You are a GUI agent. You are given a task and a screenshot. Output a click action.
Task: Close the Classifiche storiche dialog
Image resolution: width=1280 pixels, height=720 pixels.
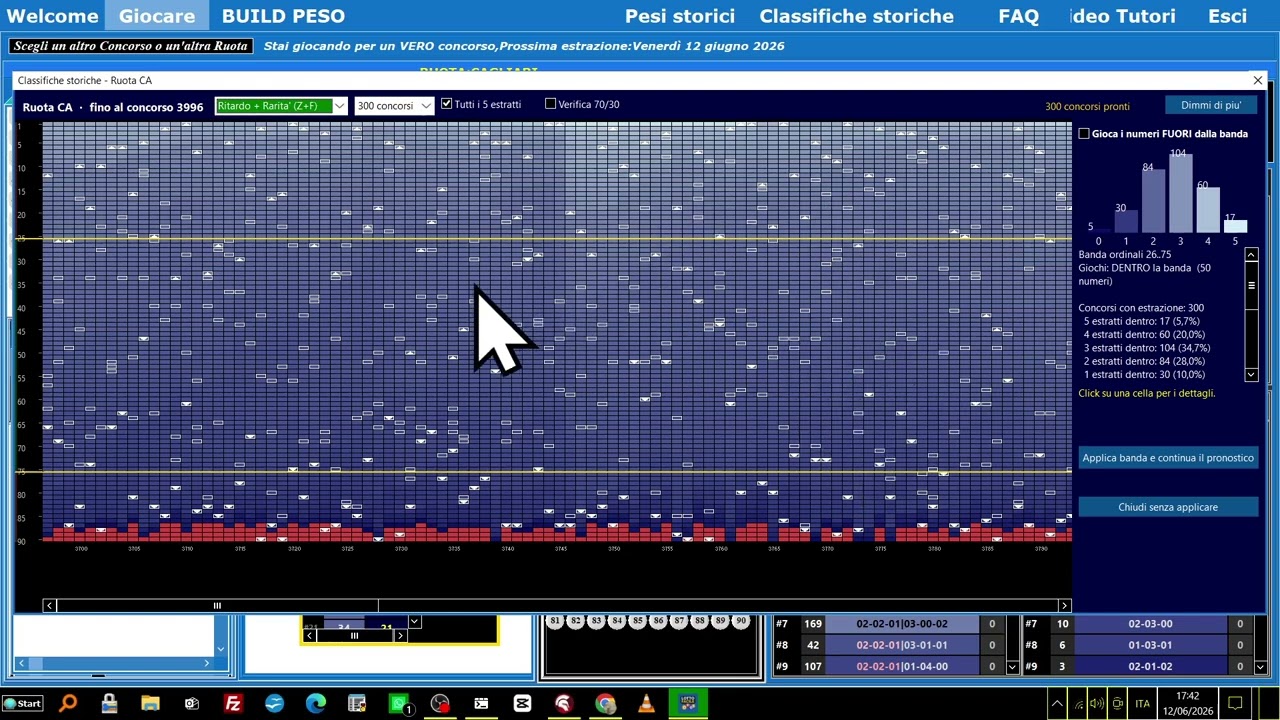tap(1257, 80)
